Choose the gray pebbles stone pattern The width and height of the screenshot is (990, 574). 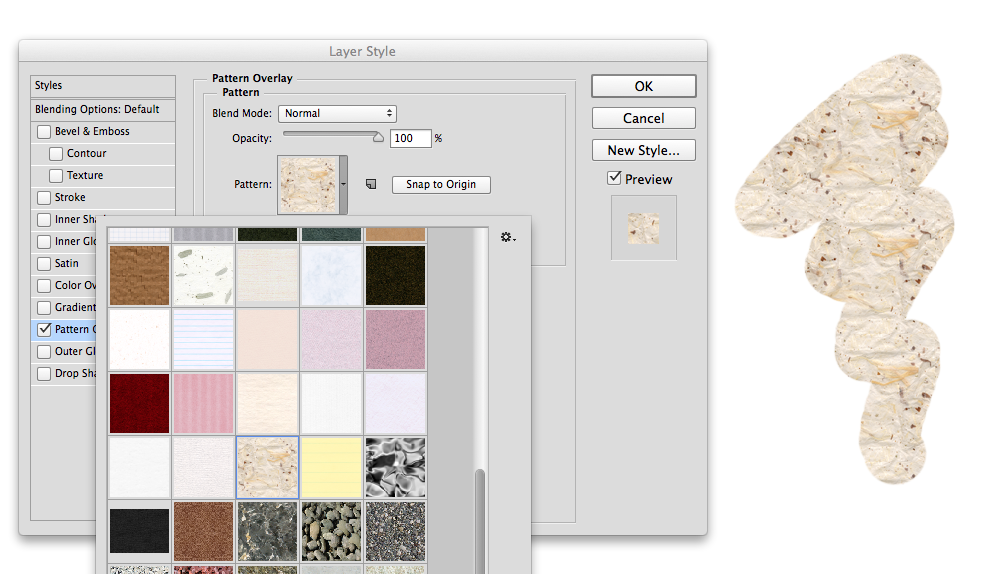[x=331, y=532]
